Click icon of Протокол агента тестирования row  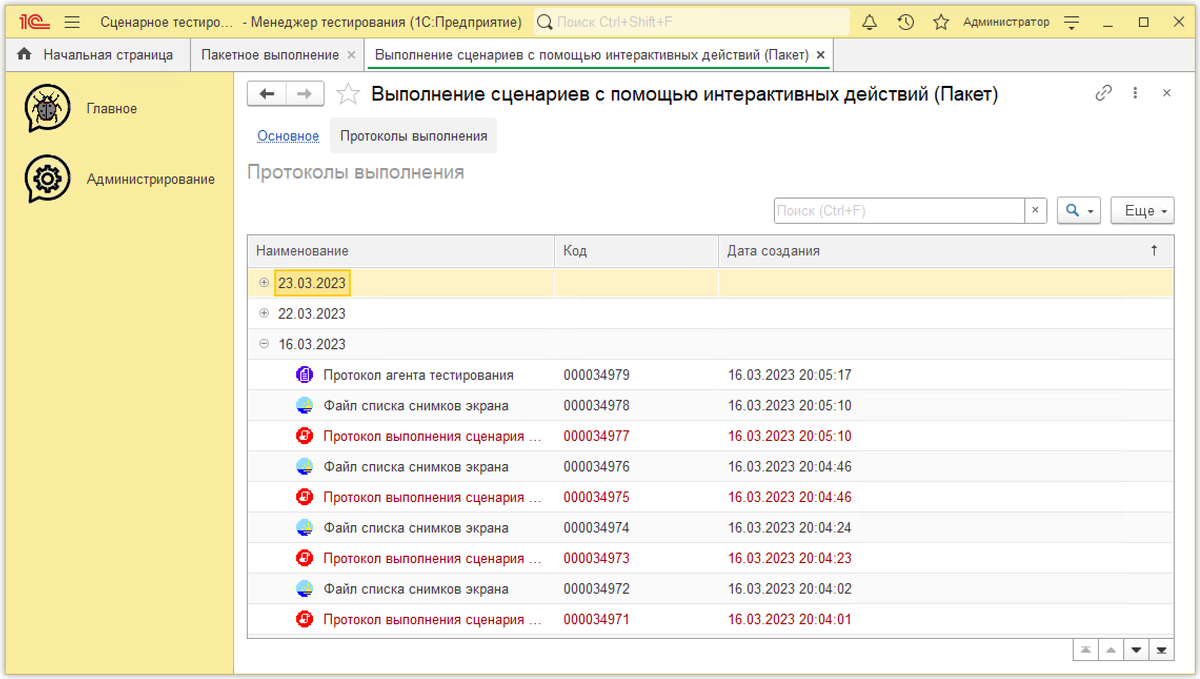[x=305, y=375]
